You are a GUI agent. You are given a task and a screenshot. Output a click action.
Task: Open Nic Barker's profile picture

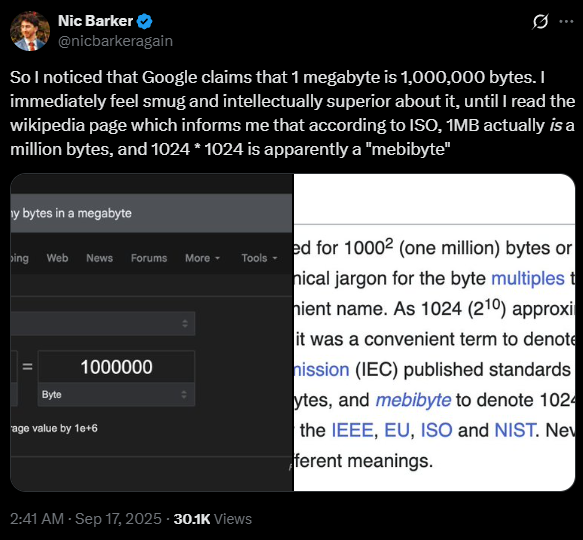(x=30, y=31)
